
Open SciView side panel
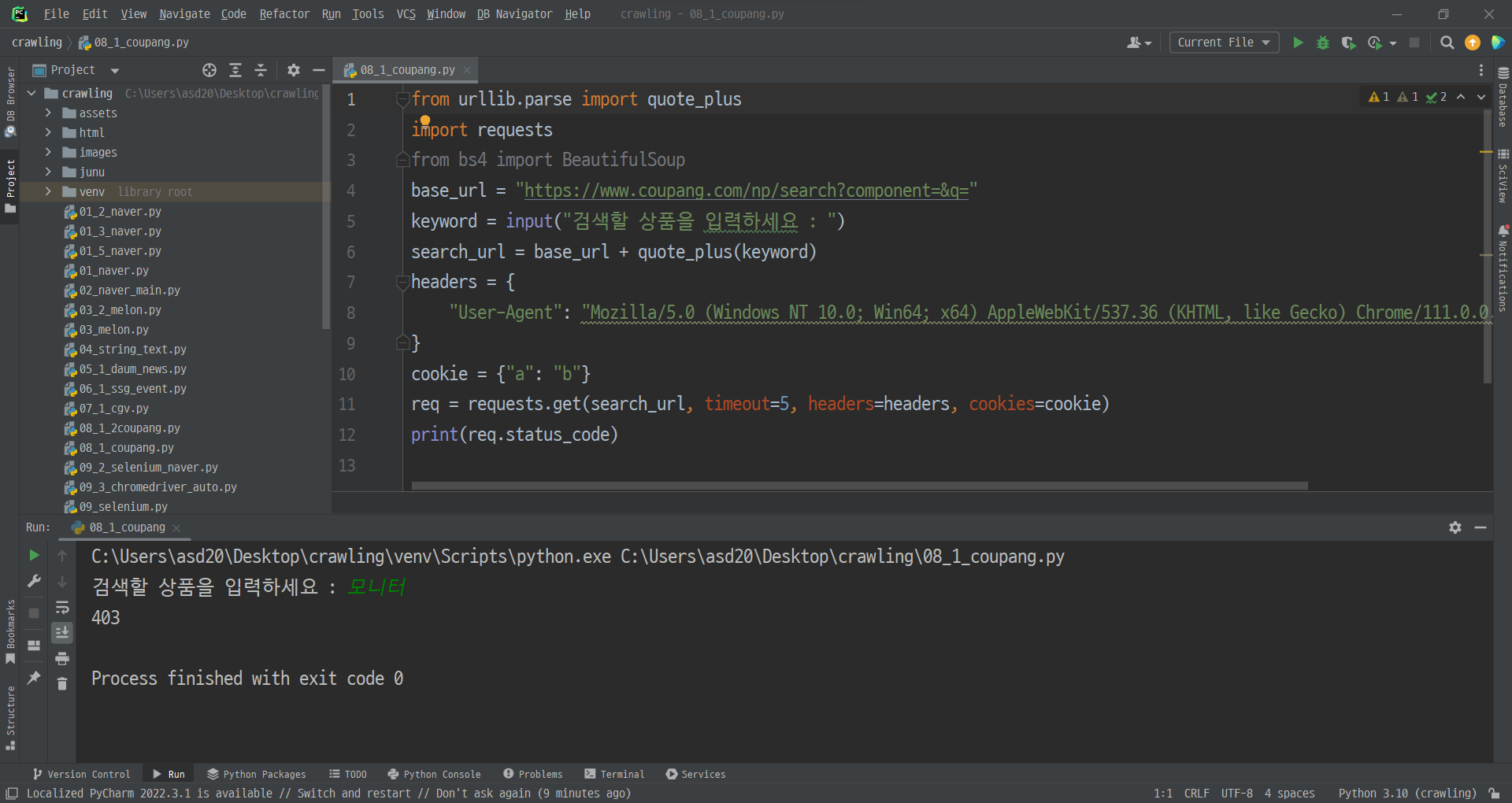click(1503, 176)
